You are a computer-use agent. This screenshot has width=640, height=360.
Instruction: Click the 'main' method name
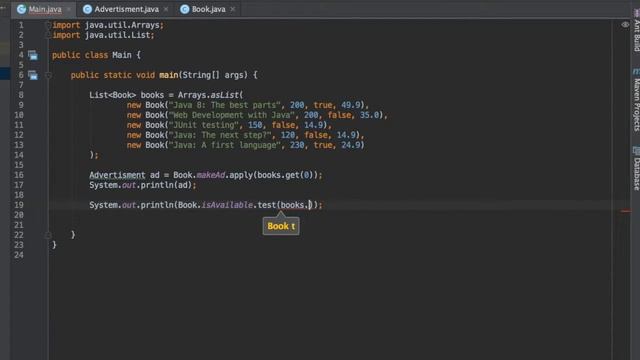click(x=169, y=75)
